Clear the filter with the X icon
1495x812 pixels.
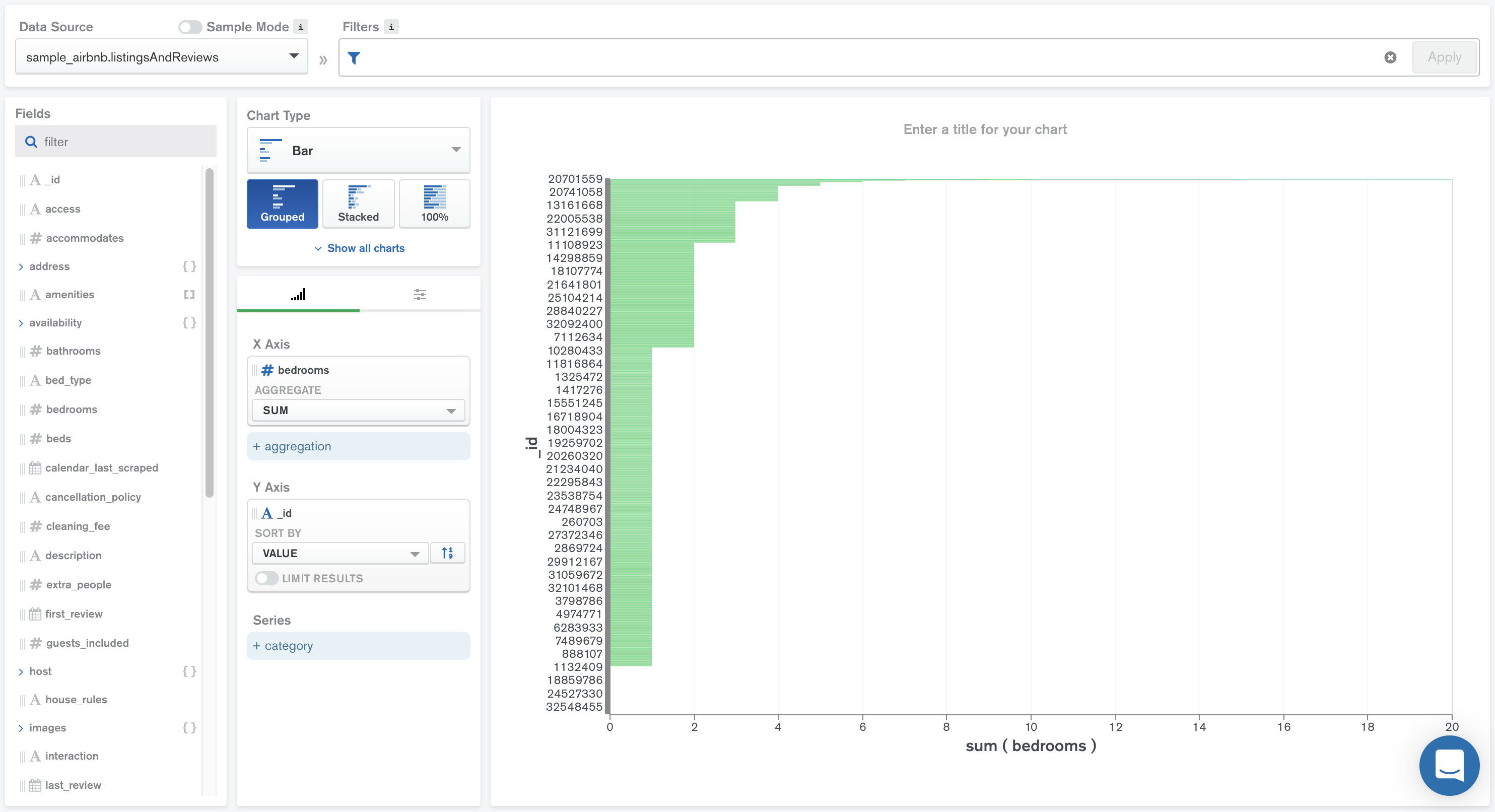tap(1391, 57)
